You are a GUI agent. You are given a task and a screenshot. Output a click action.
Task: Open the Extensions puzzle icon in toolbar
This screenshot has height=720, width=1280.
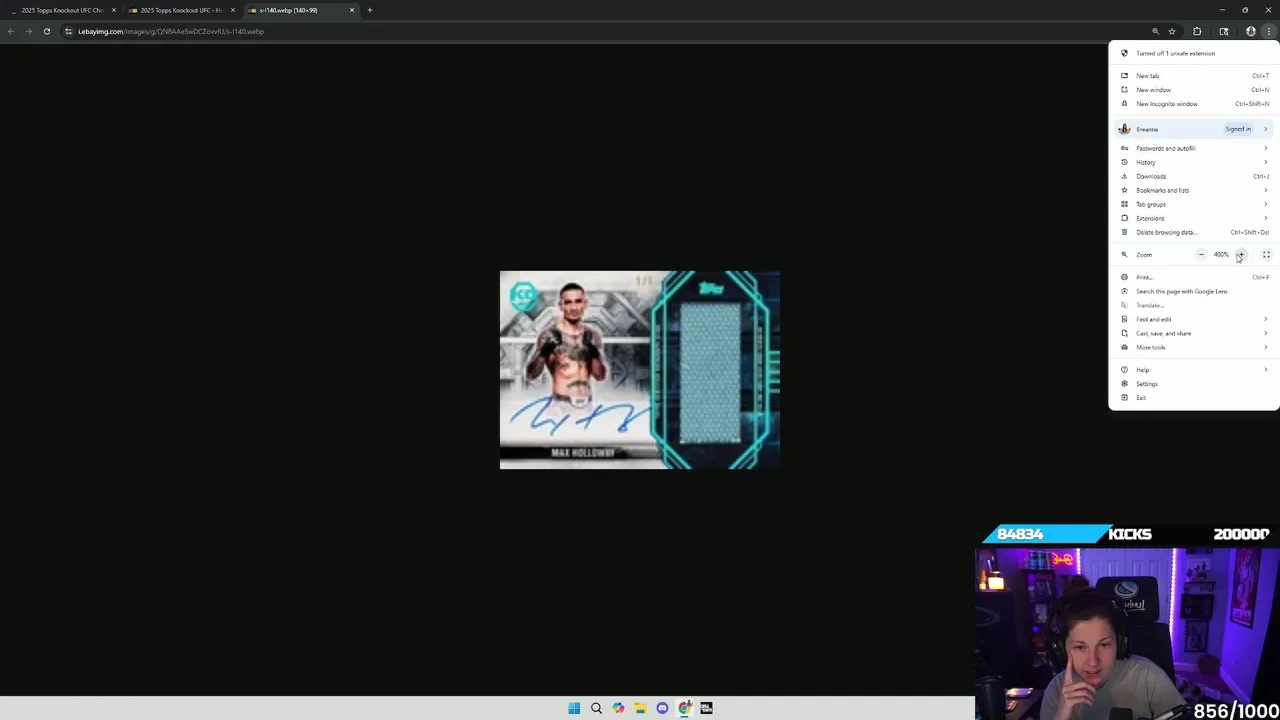point(1197,31)
